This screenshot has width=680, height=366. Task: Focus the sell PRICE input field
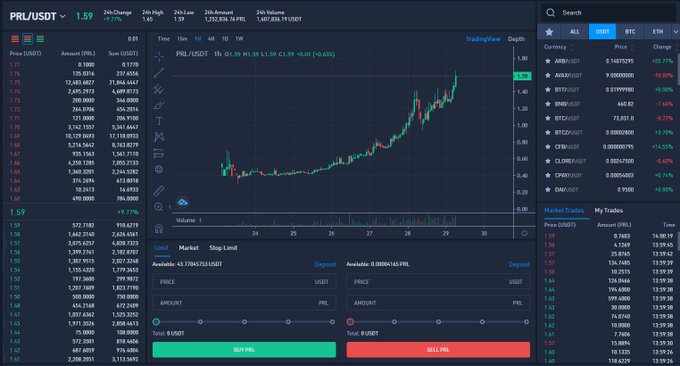coord(438,282)
